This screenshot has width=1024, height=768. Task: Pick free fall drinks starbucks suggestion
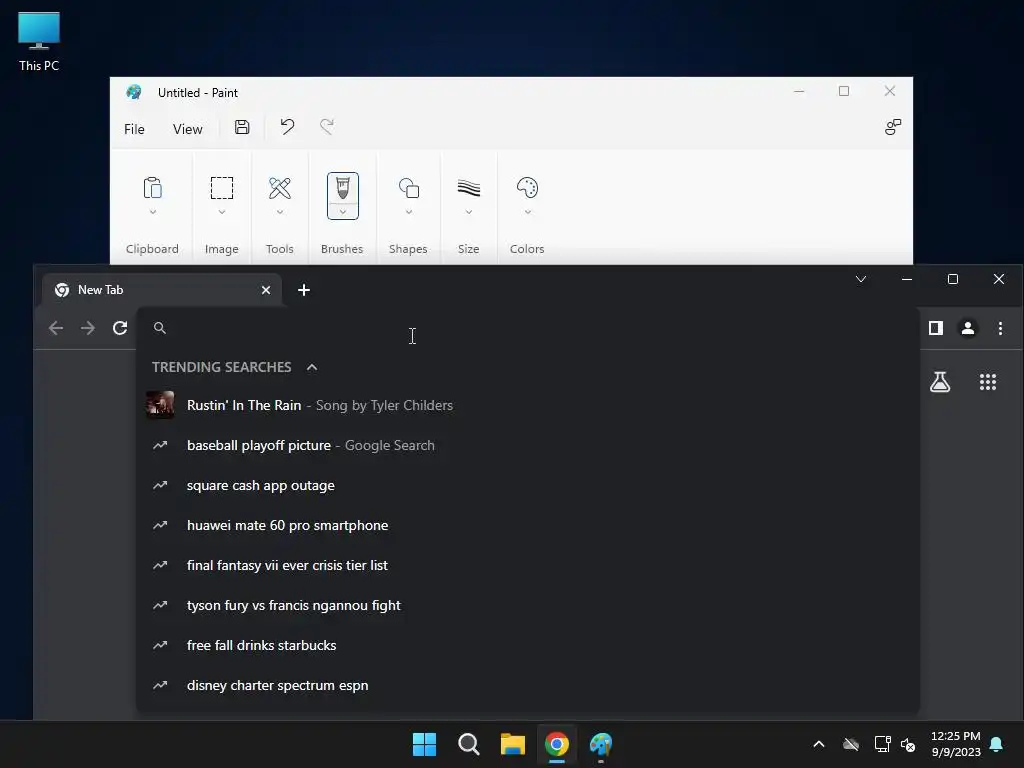(x=528, y=645)
